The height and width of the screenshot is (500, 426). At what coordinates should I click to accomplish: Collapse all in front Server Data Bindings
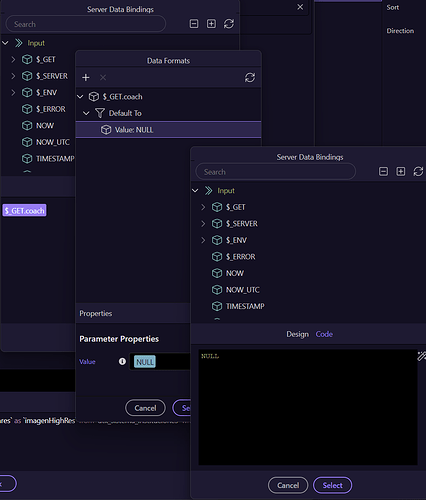[383, 172]
